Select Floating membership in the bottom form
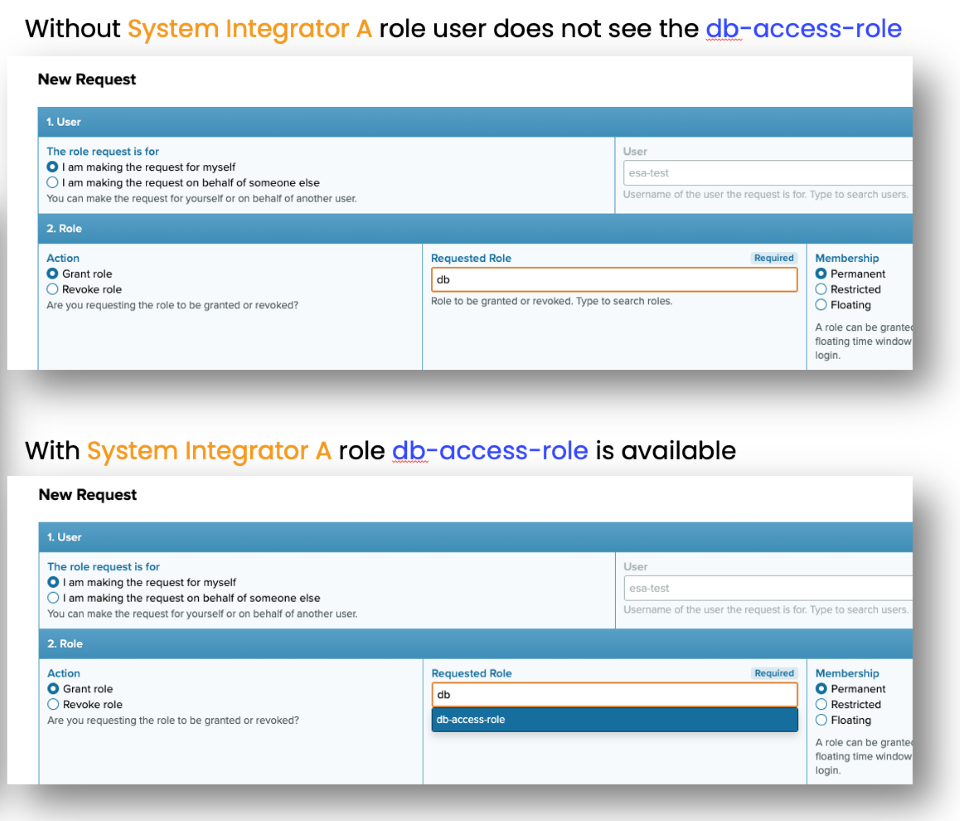Screen dimensions: 960x821 tap(822, 719)
